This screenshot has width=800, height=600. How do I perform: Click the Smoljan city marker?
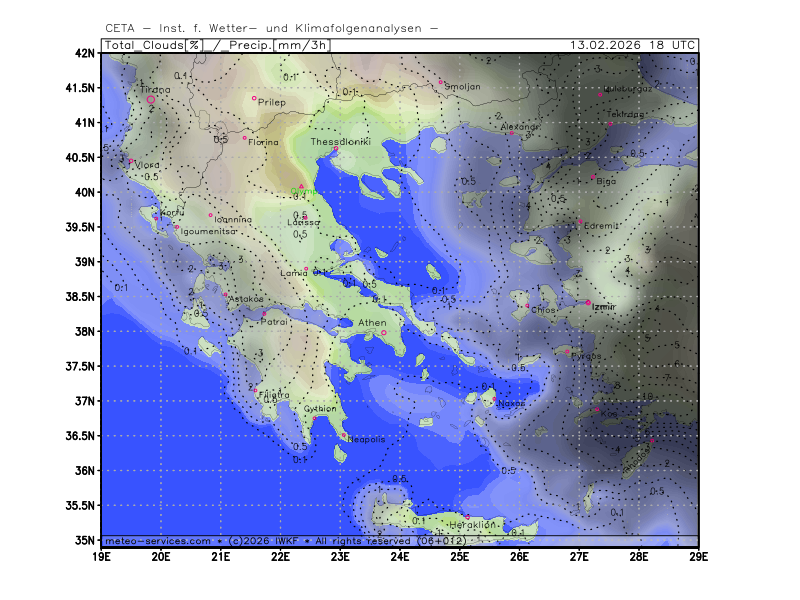click(441, 82)
